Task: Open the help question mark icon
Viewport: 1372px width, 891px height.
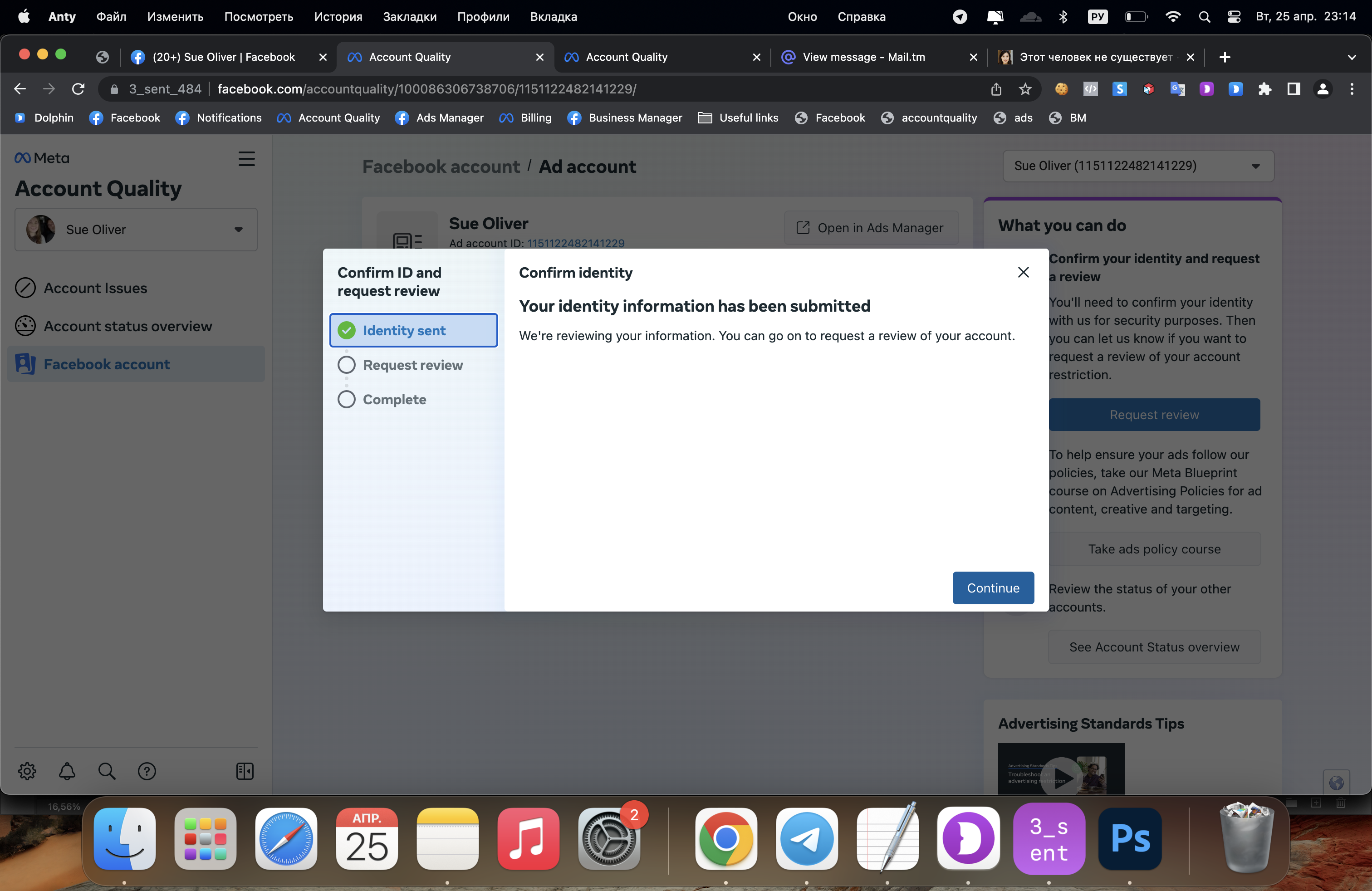Action: click(147, 770)
